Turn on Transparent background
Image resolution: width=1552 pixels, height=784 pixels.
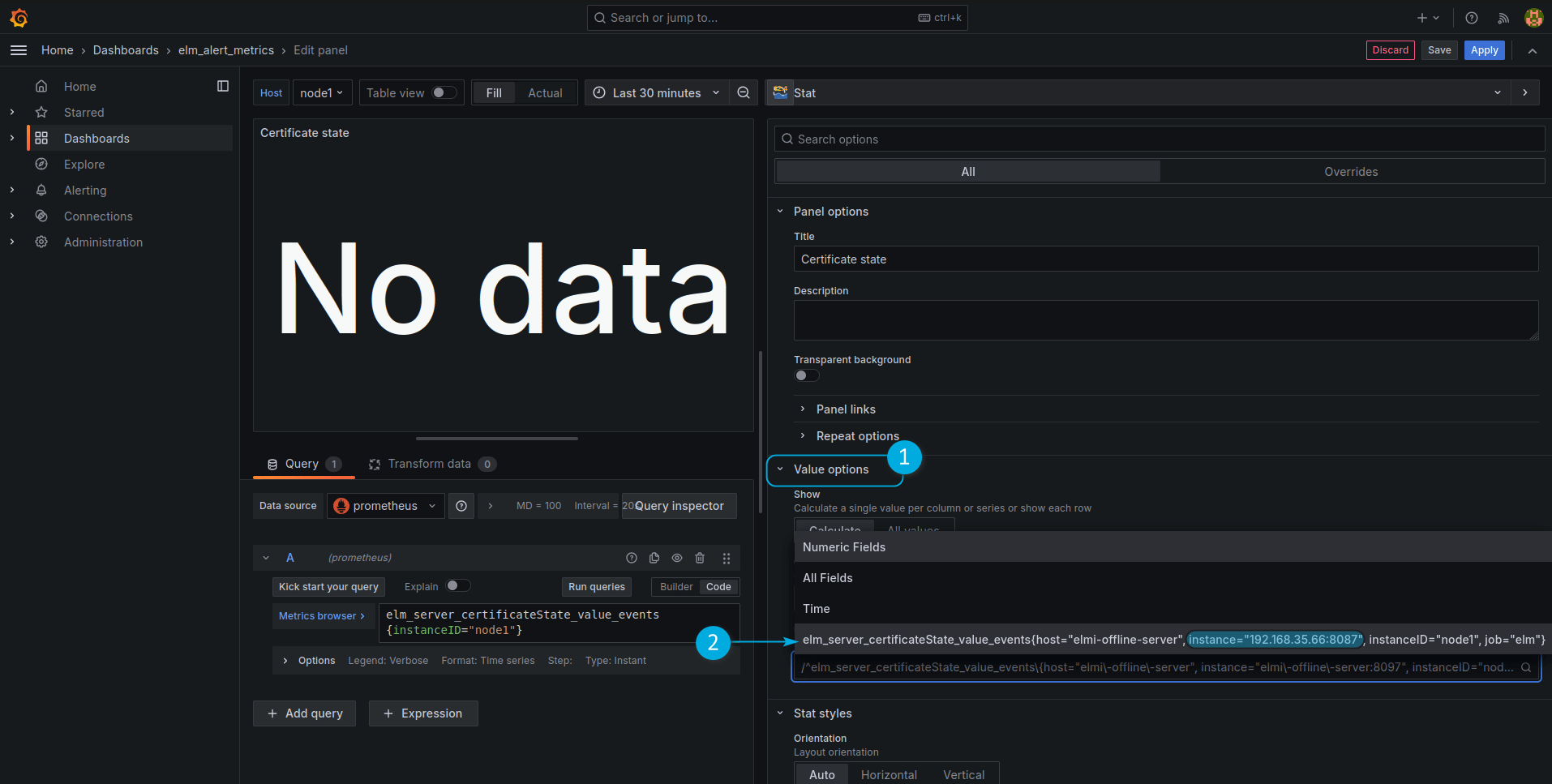click(x=806, y=375)
